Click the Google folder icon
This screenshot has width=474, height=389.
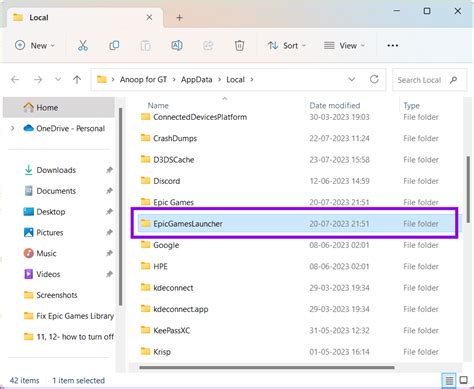coord(145,245)
